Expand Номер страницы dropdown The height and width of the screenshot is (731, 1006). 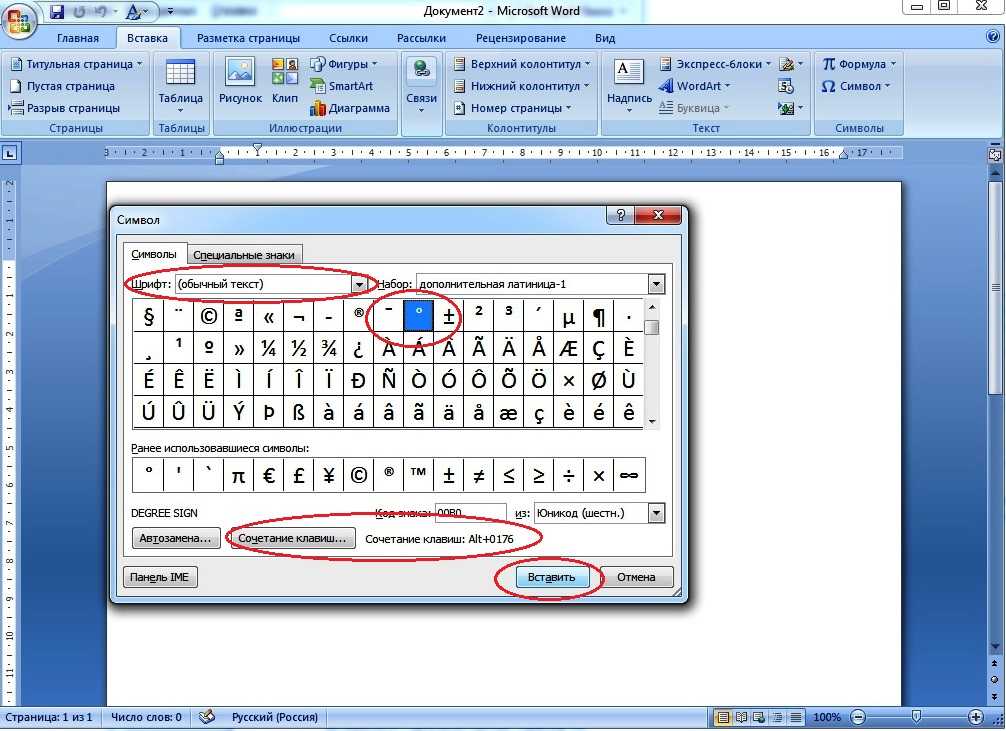[x=568, y=108]
